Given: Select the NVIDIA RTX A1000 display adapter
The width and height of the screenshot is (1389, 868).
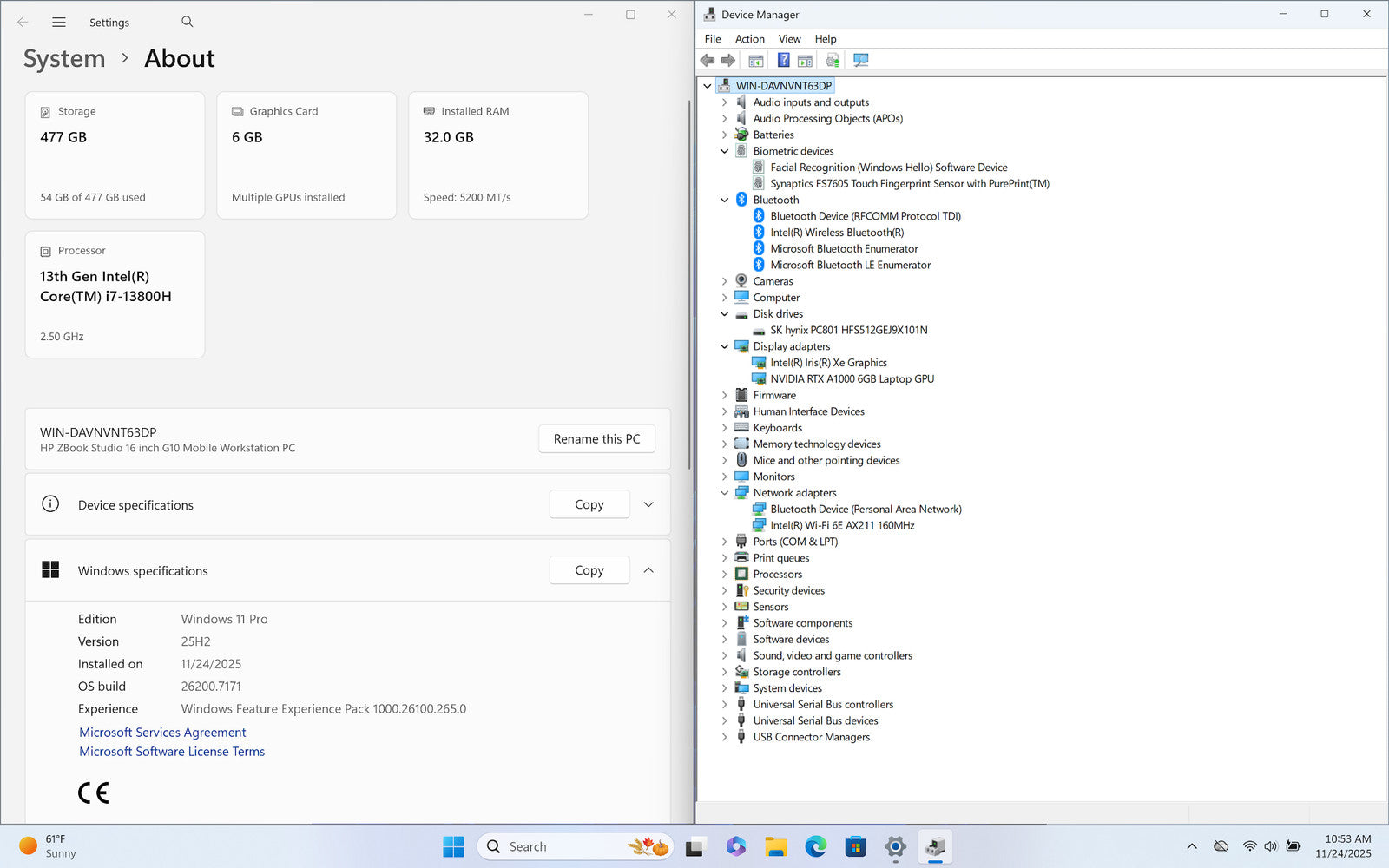Looking at the screenshot, I should click(852, 379).
